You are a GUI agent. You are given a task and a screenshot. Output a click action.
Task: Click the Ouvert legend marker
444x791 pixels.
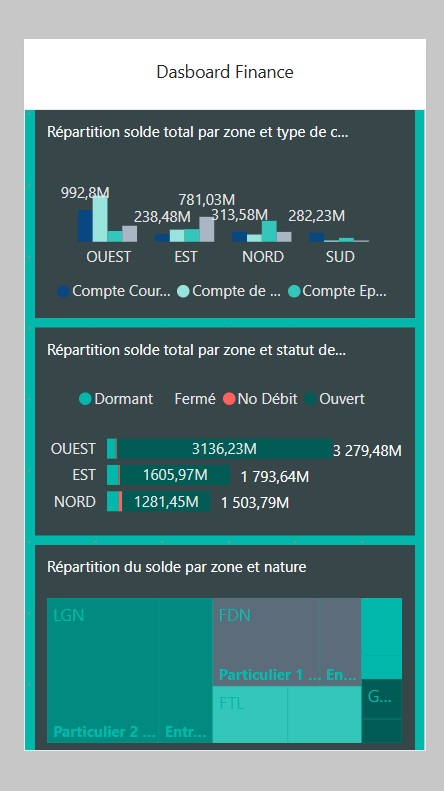(x=310, y=399)
